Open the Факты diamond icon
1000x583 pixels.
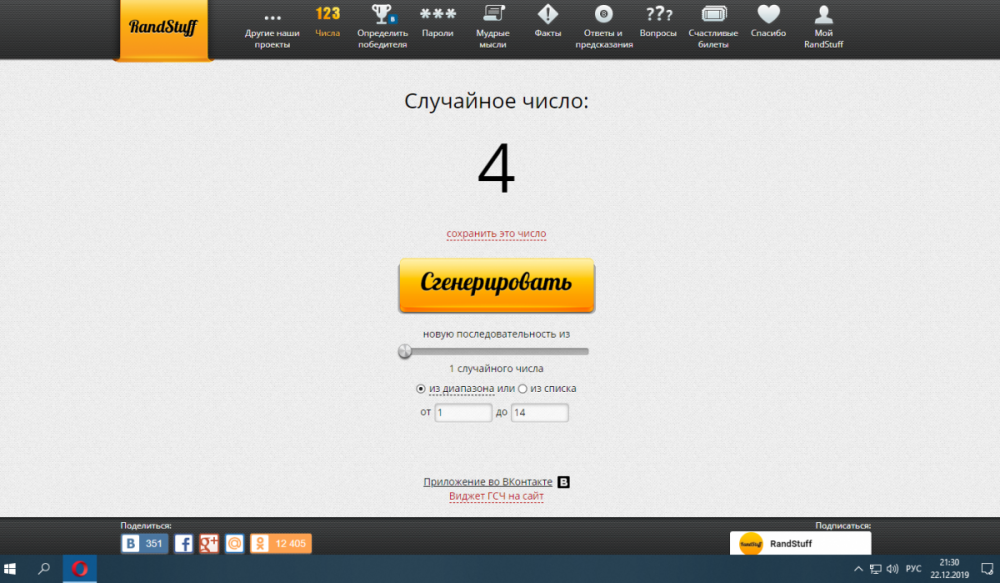pos(547,14)
